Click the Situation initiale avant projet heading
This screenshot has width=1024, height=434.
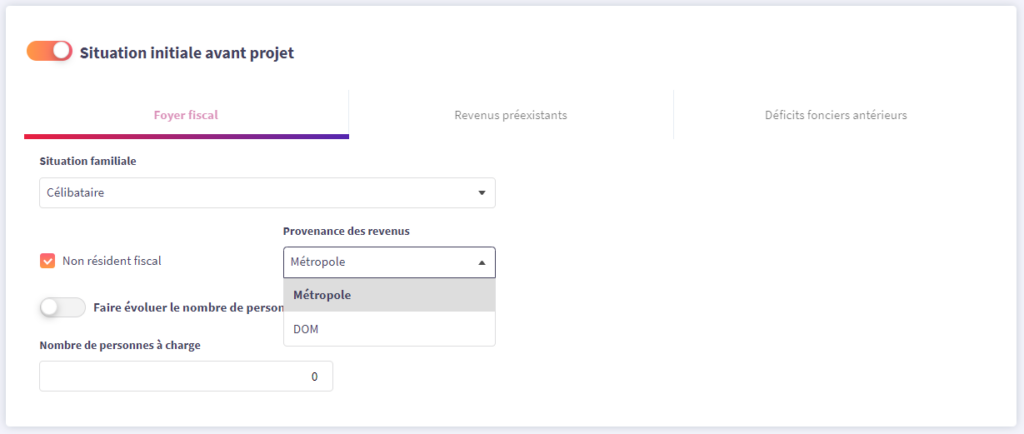click(186, 52)
